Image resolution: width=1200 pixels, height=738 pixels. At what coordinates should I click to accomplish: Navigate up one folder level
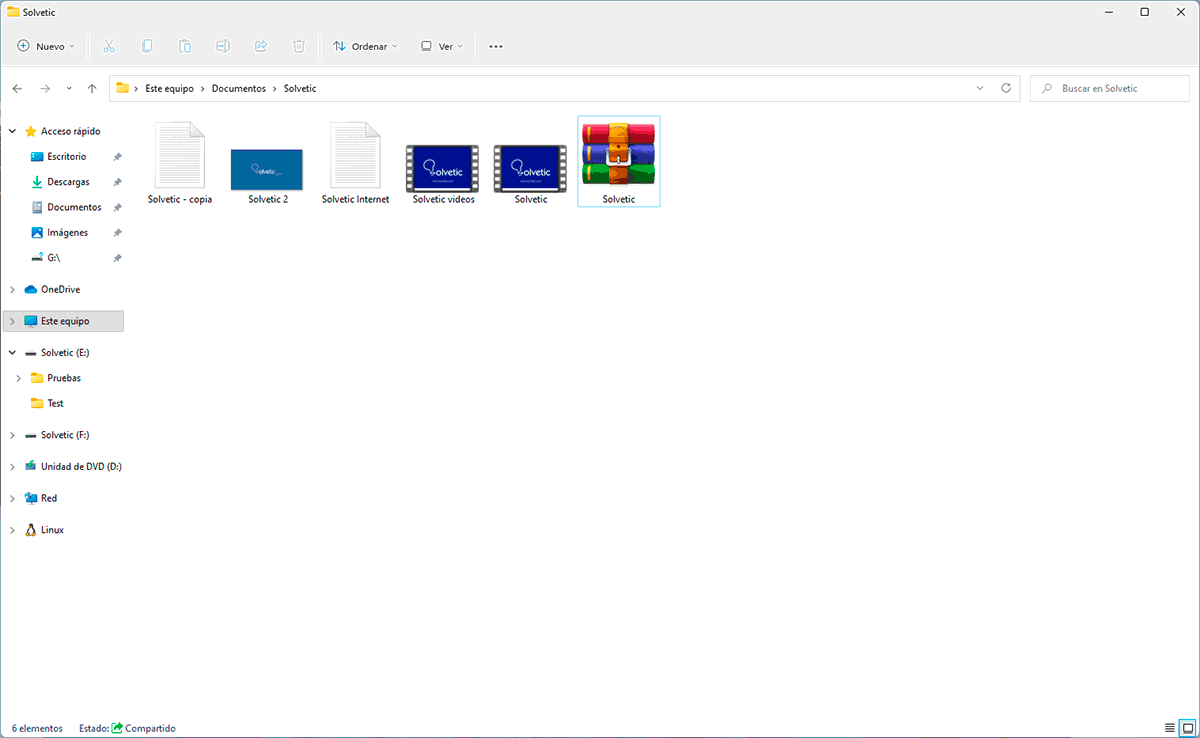[x=92, y=88]
